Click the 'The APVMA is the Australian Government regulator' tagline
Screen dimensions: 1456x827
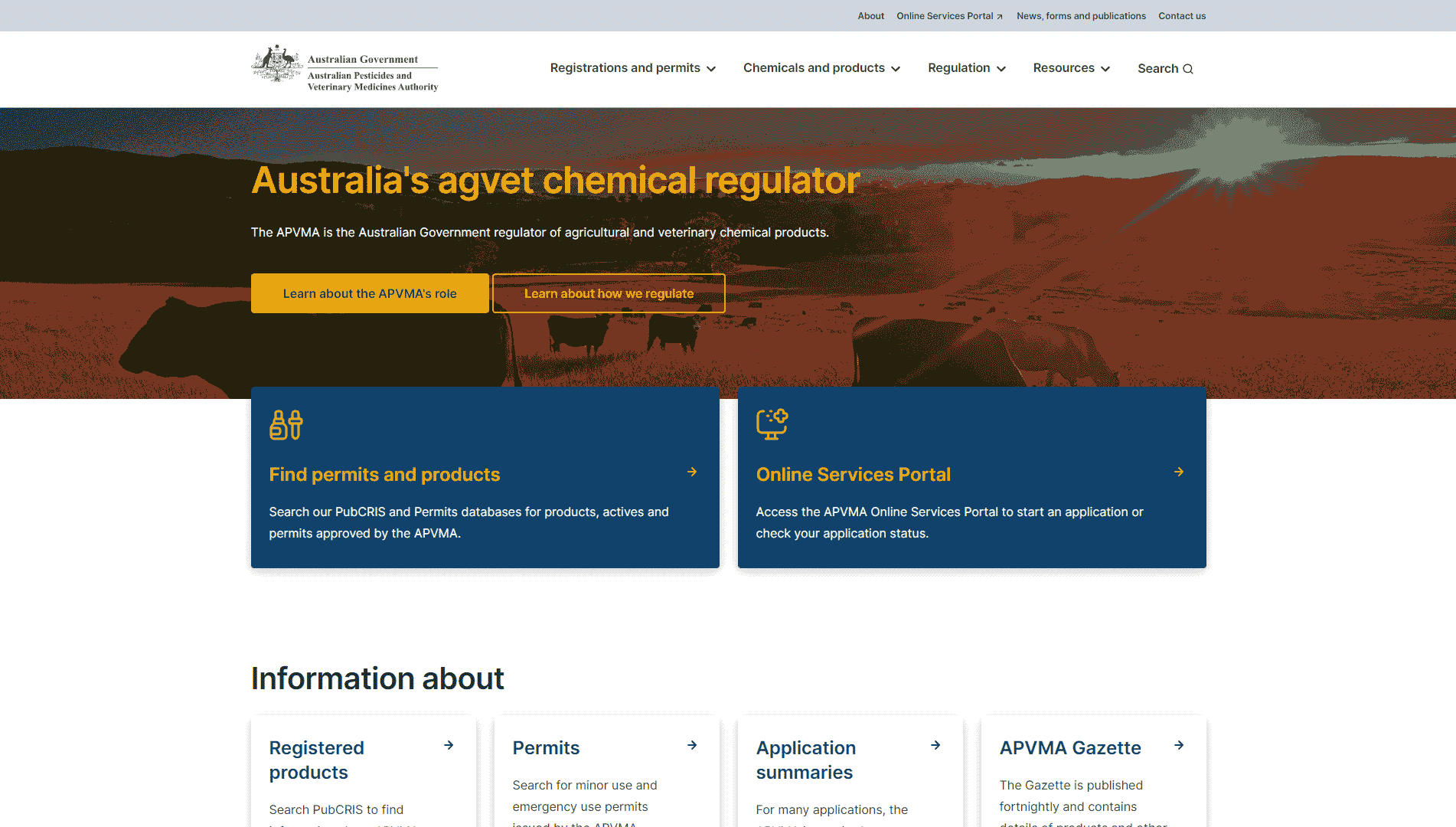pyautogui.click(x=540, y=232)
